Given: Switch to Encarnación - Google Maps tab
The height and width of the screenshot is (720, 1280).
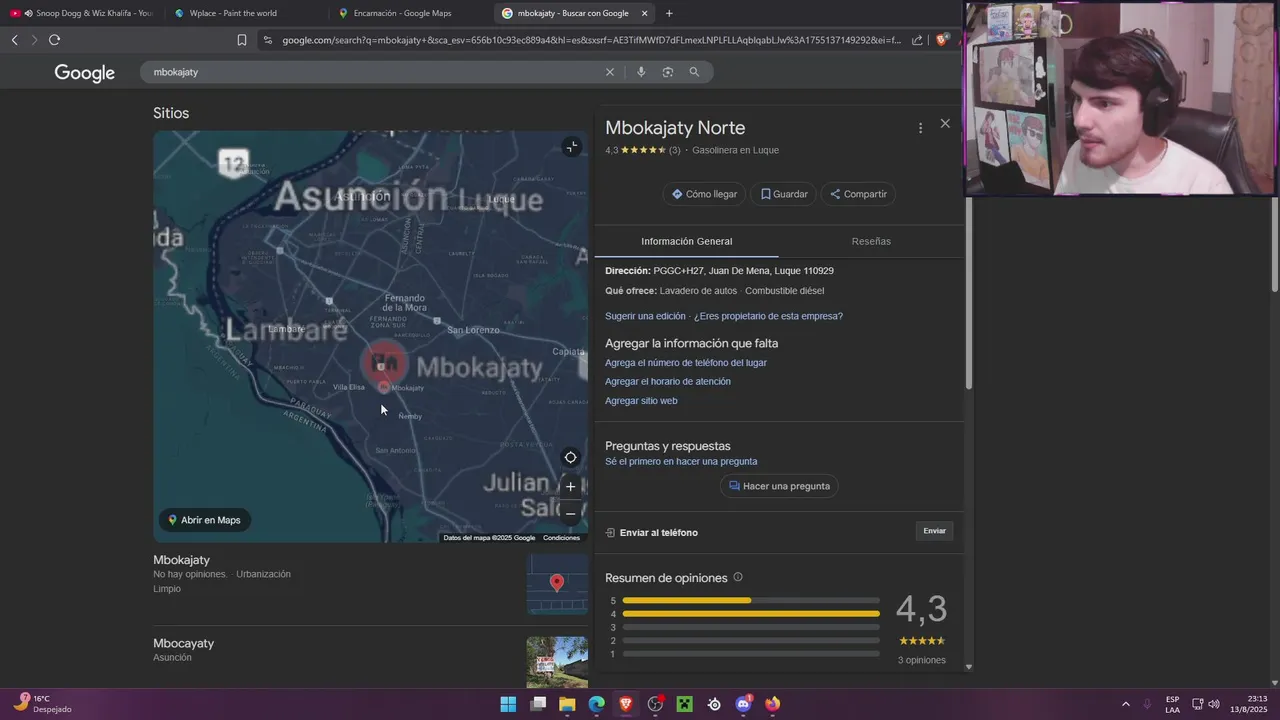Looking at the screenshot, I should [410, 13].
